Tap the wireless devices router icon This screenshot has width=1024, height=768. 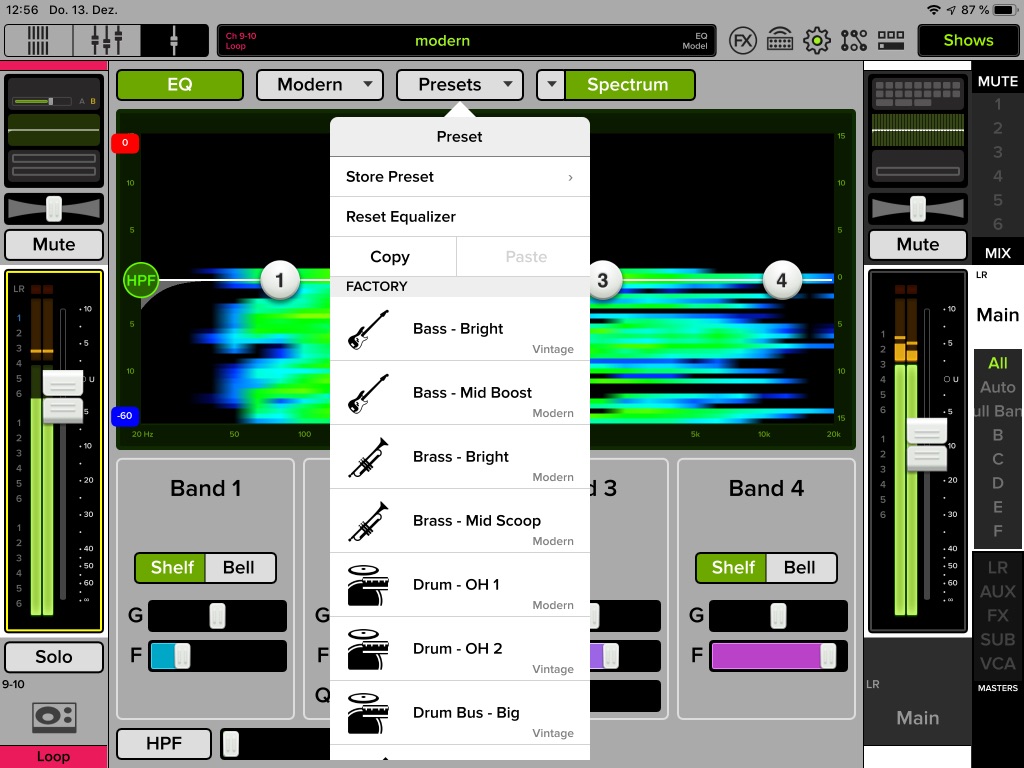780,41
